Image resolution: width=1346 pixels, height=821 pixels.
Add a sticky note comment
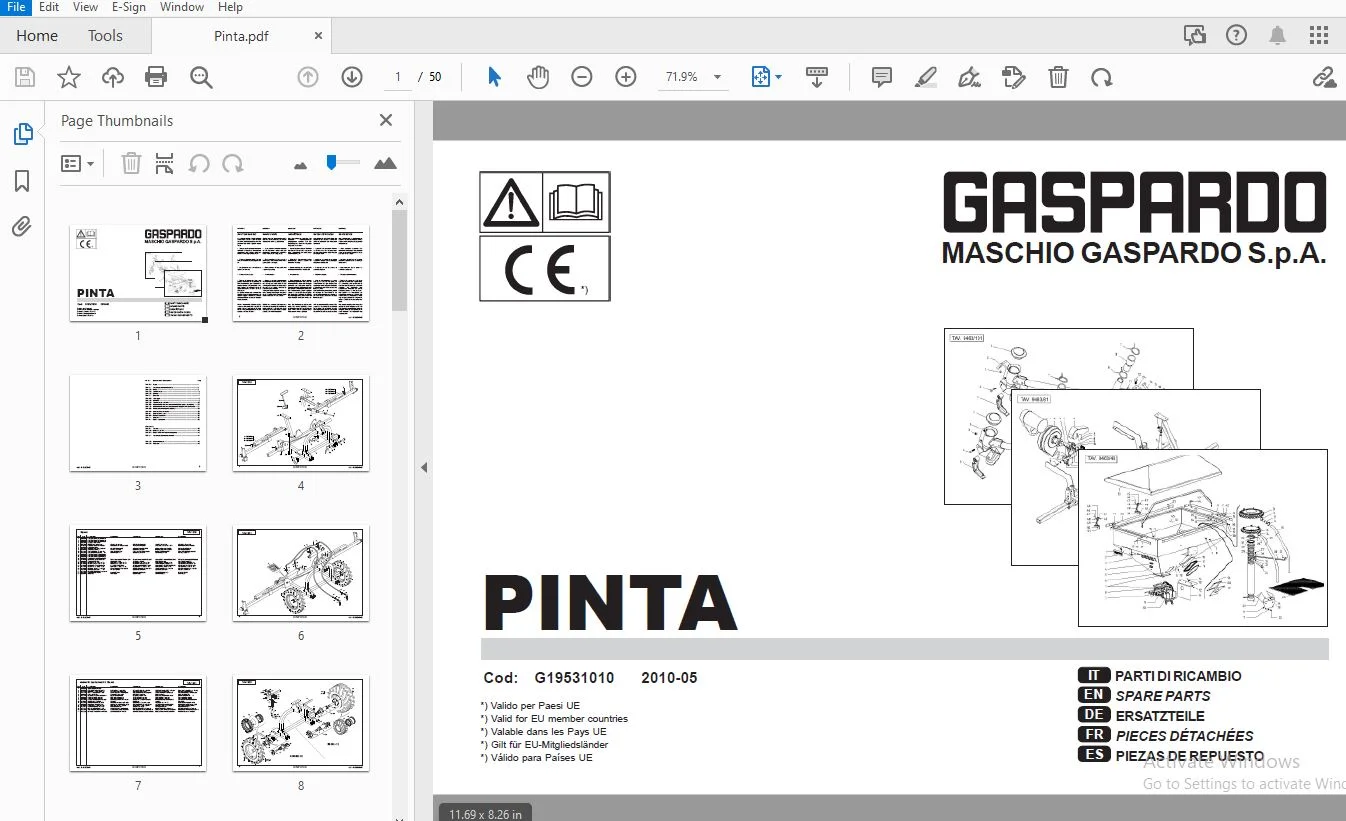pyautogui.click(x=881, y=77)
